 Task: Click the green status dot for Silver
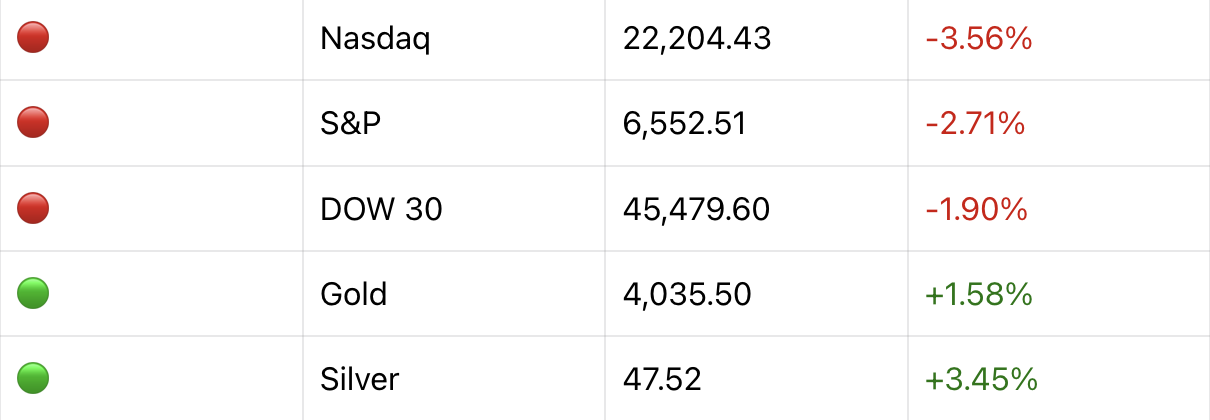[x=33, y=378]
